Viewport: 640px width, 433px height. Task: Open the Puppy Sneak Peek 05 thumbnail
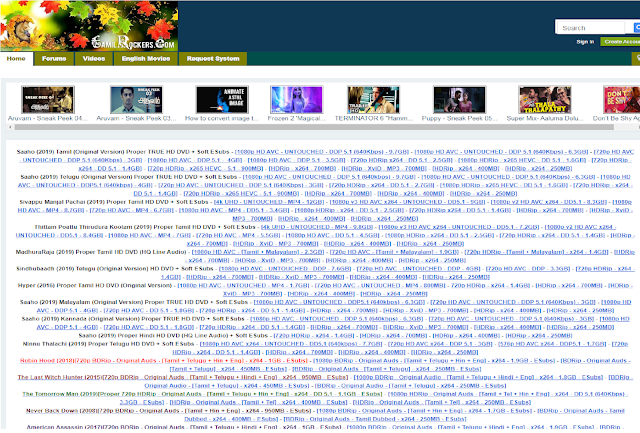[x=460, y=100]
